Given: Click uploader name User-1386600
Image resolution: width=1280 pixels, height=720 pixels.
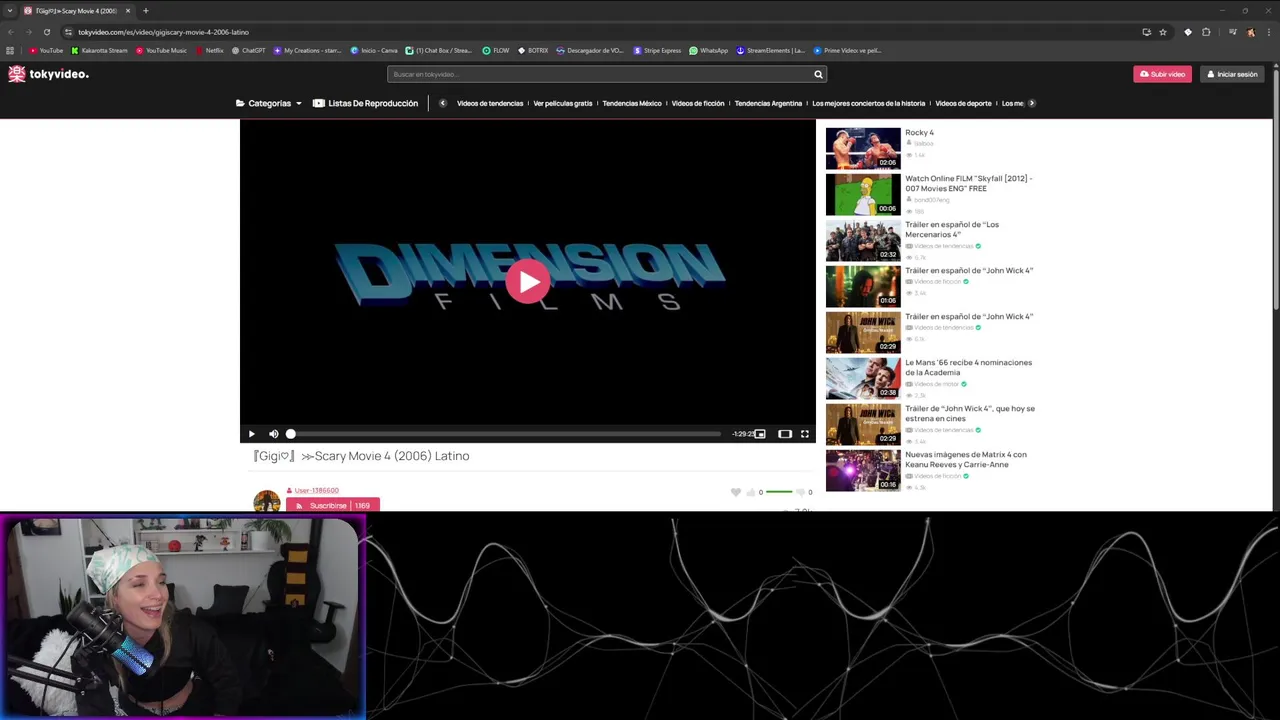Looking at the screenshot, I should (317, 490).
